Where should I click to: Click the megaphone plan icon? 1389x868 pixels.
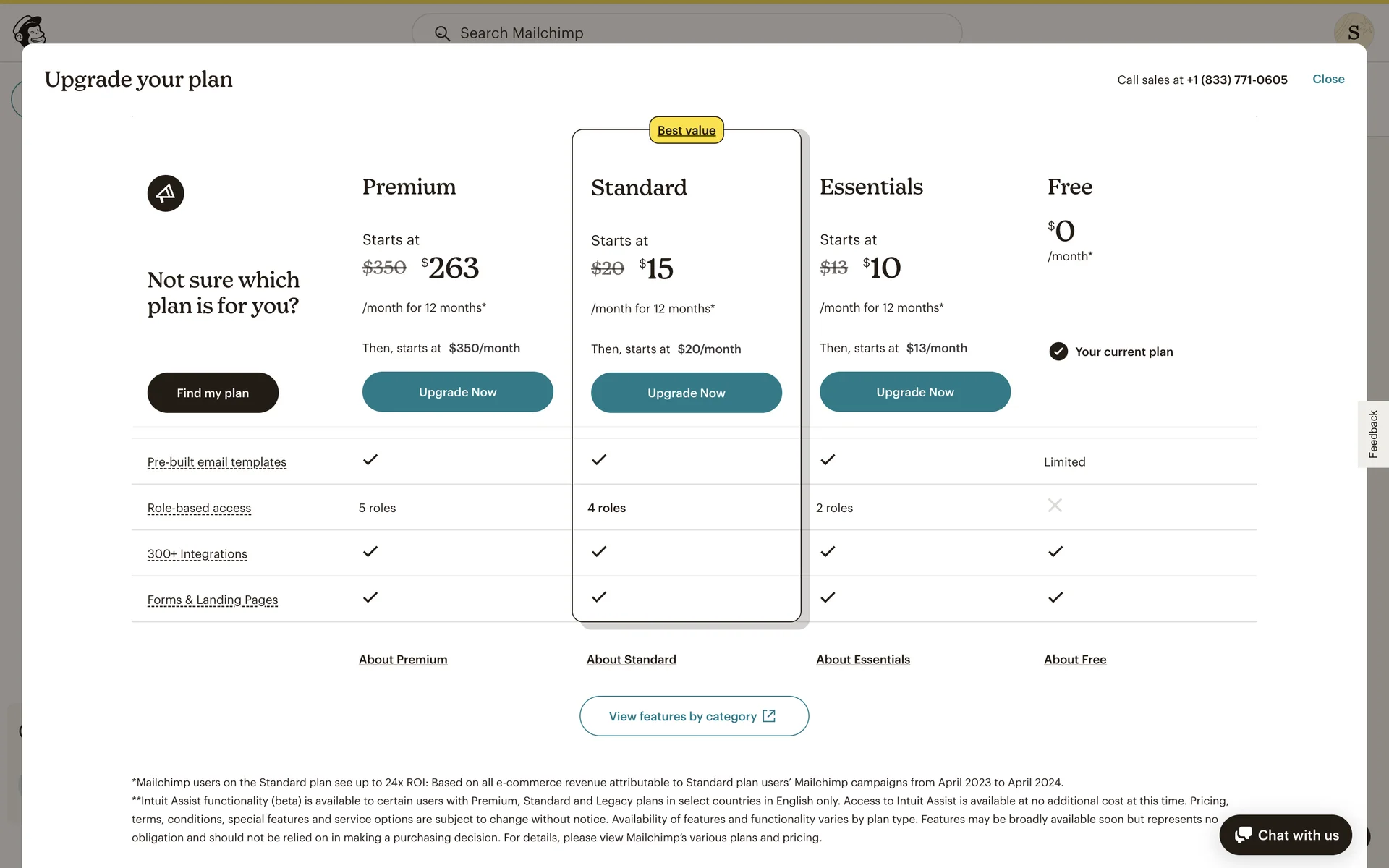click(166, 193)
